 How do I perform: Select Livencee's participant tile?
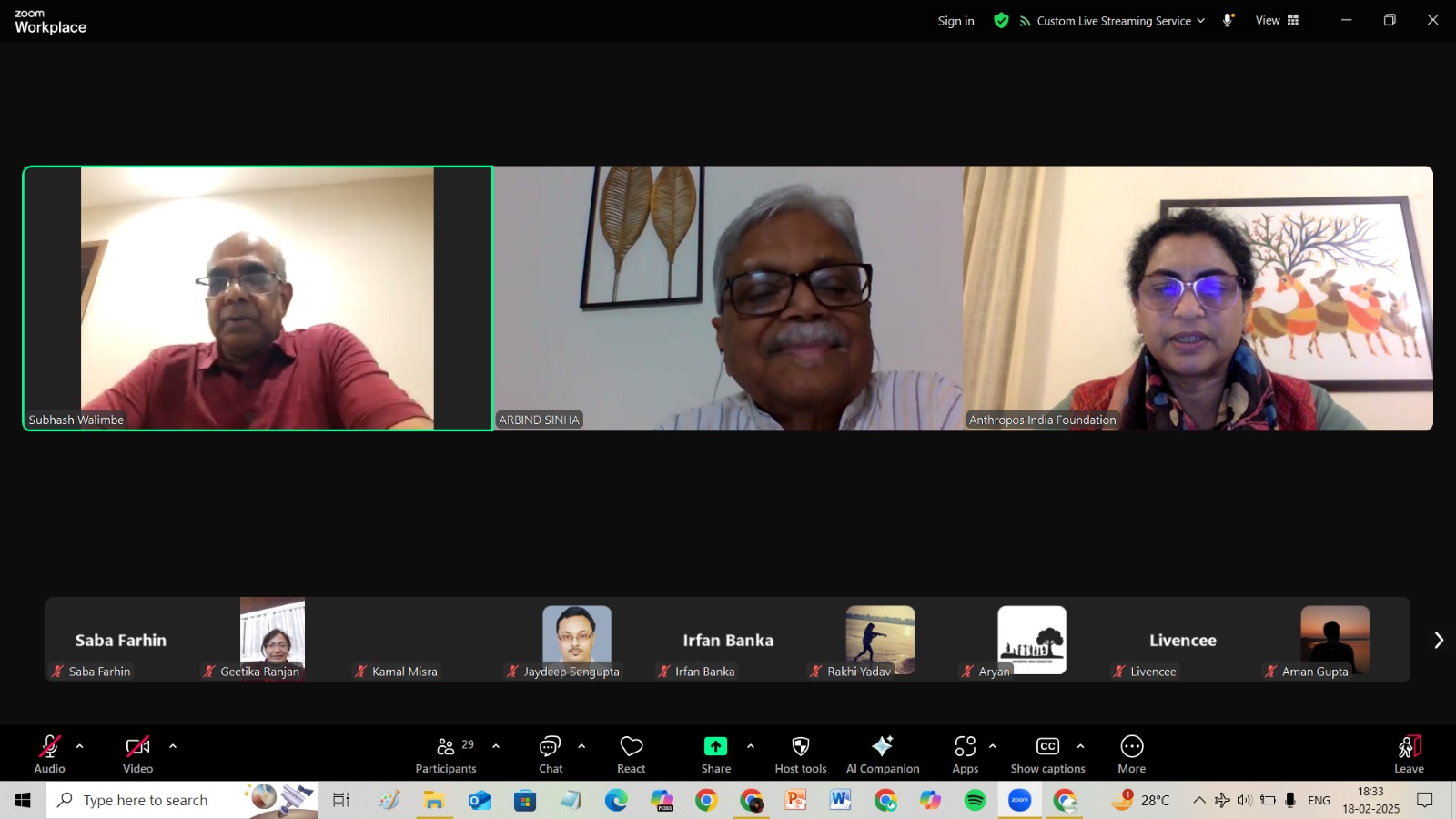pyautogui.click(x=1183, y=640)
